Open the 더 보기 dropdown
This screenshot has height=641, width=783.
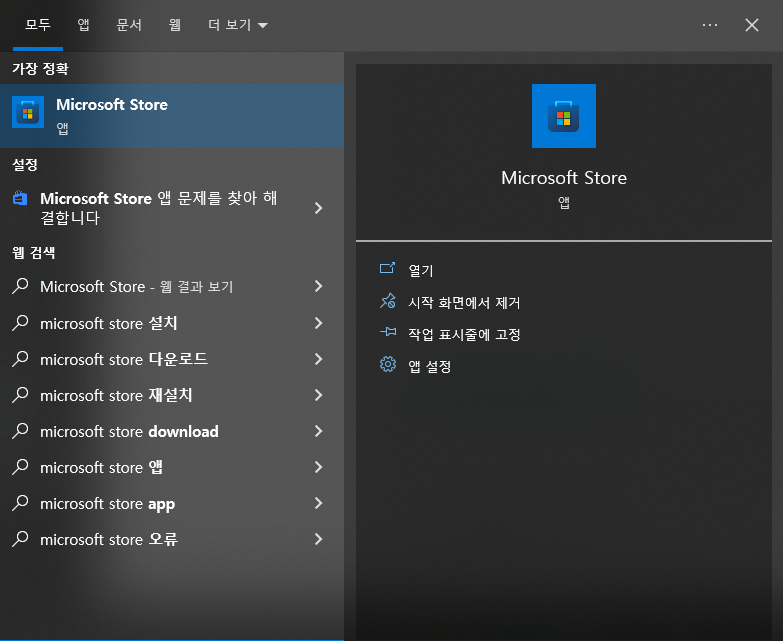(x=238, y=25)
